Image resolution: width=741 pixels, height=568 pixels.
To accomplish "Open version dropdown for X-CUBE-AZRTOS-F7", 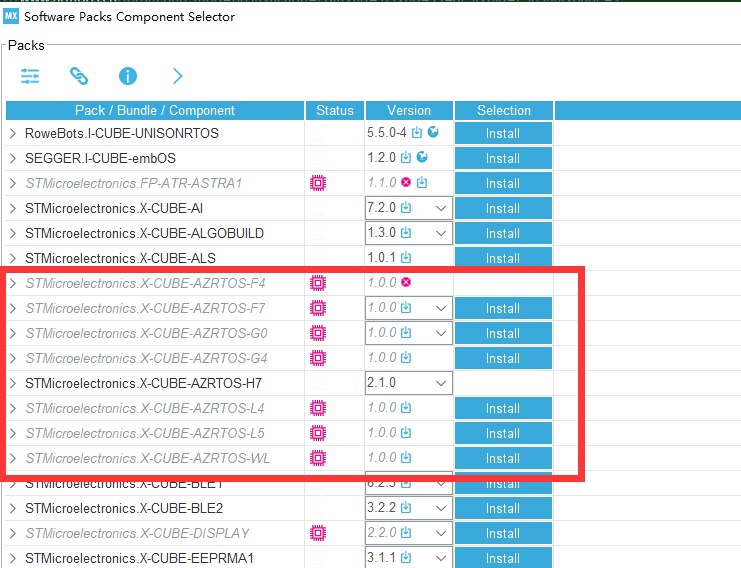I will pyautogui.click(x=441, y=309).
